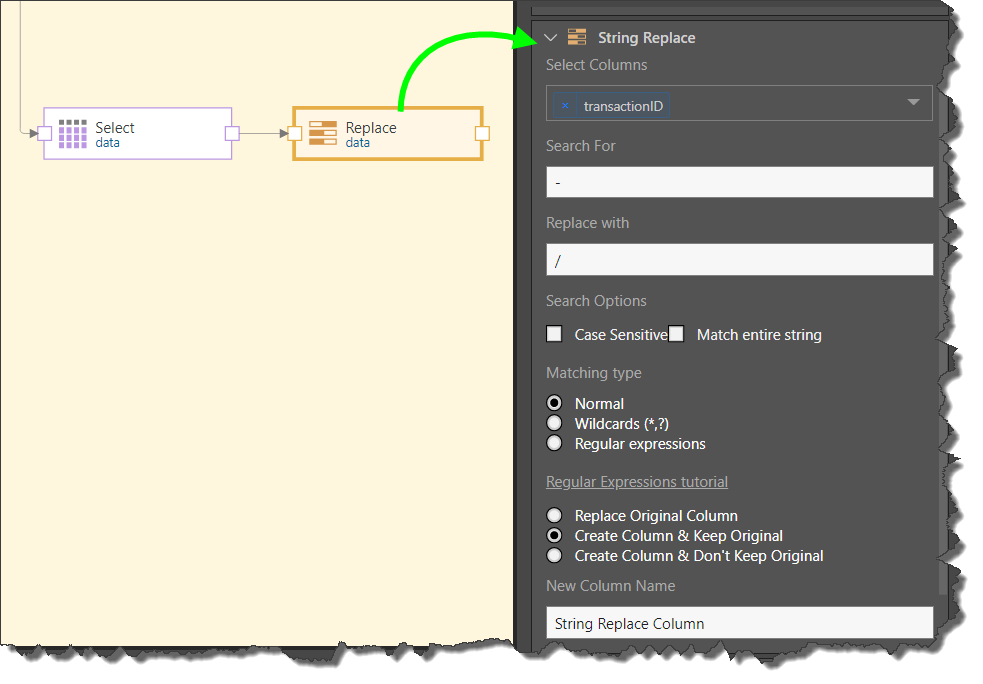Click the Replace node icon on canvas
Screen dimensions: 983x684
pyautogui.click(x=323, y=134)
